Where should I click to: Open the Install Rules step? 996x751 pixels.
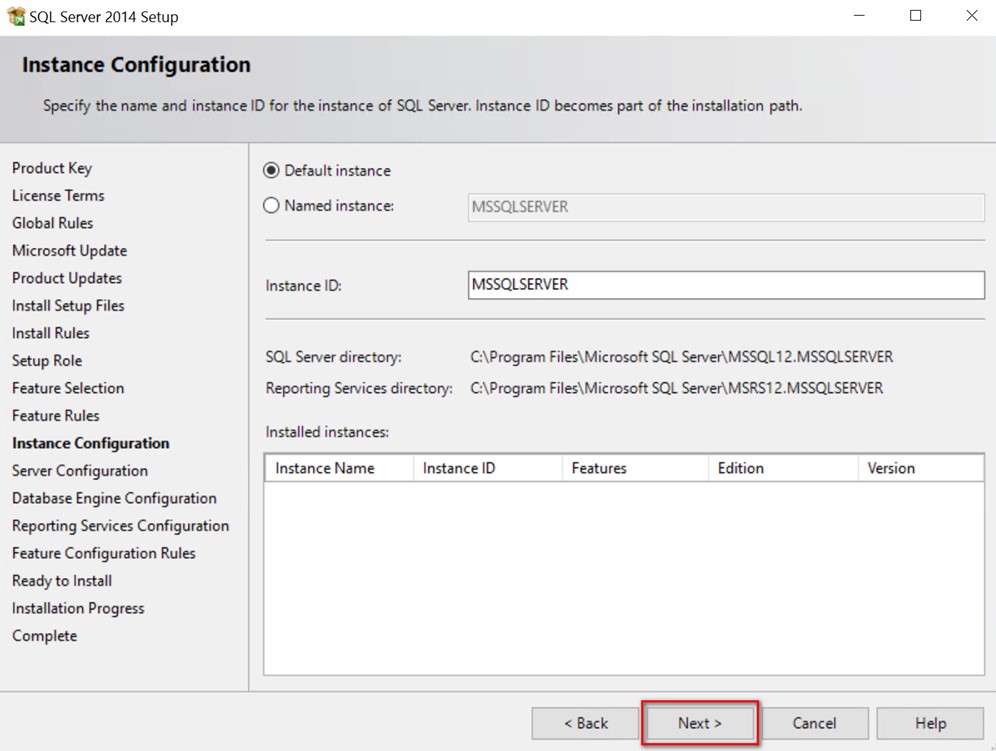click(51, 333)
